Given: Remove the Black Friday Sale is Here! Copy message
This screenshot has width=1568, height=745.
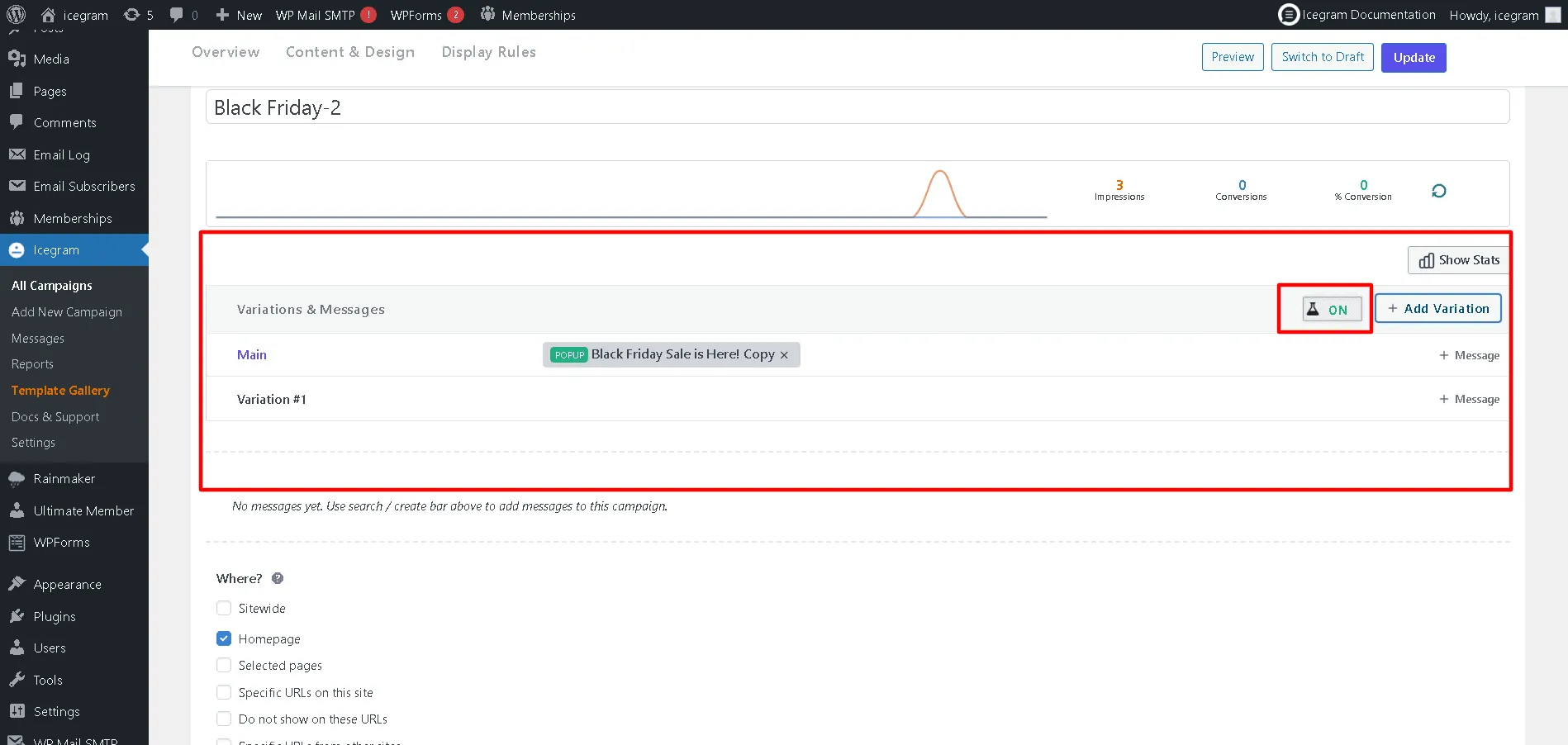Looking at the screenshot, I should click(x=784, y=355).
